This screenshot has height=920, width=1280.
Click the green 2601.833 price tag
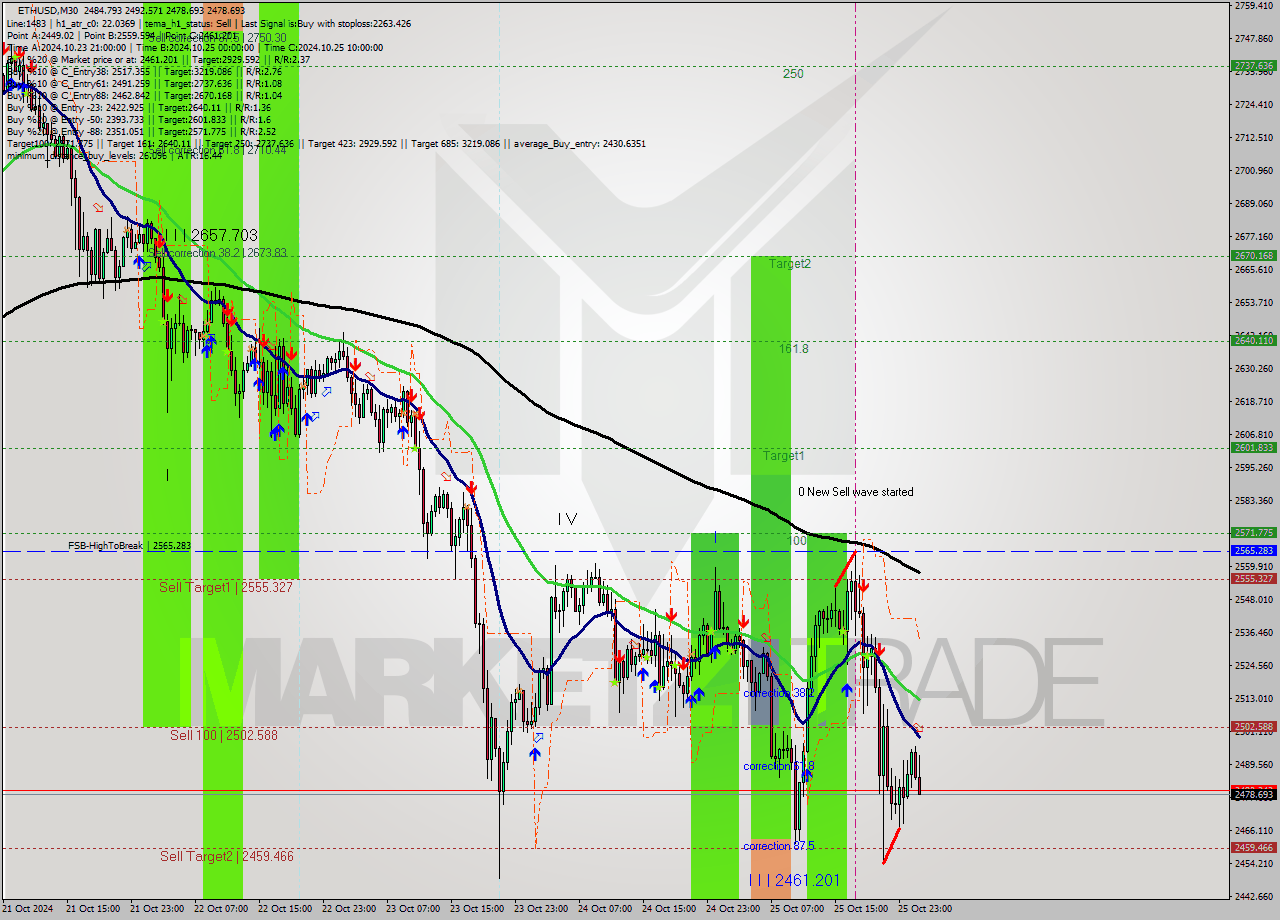1254,448
